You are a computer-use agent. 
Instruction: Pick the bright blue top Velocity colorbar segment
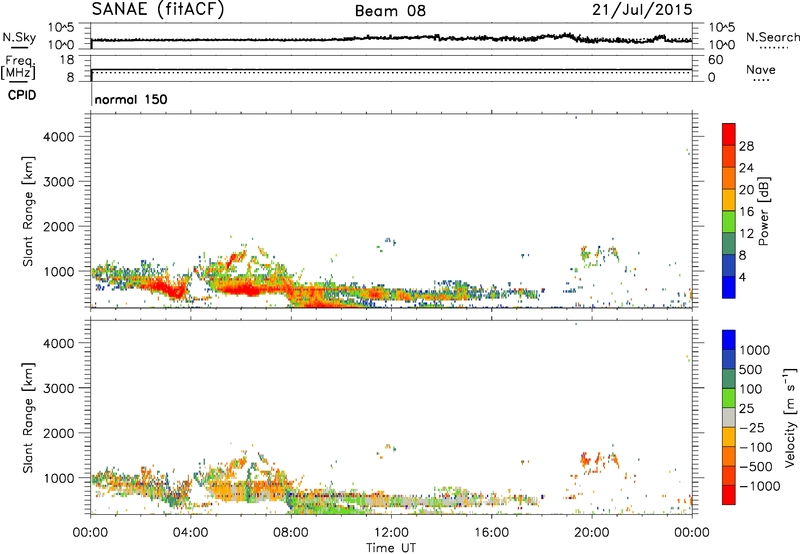click(x=729, y=340)
